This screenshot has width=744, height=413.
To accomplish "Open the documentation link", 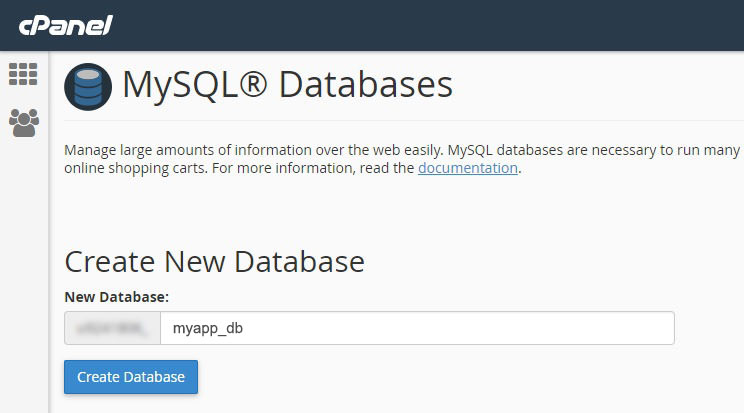I will (x=467, y=168).
